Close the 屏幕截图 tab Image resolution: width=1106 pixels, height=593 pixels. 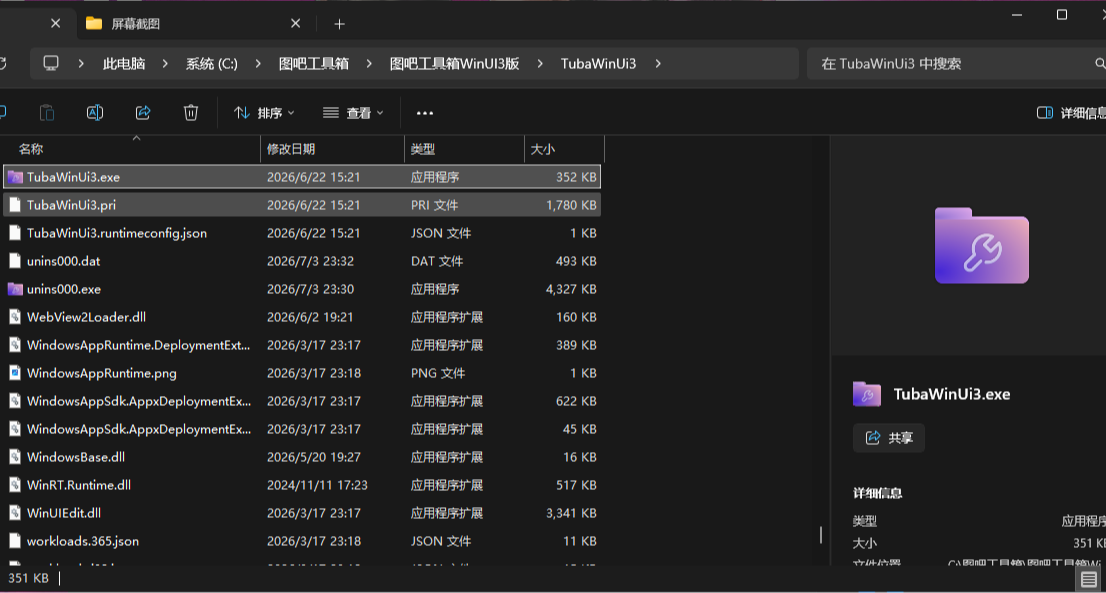coord(296,24)
